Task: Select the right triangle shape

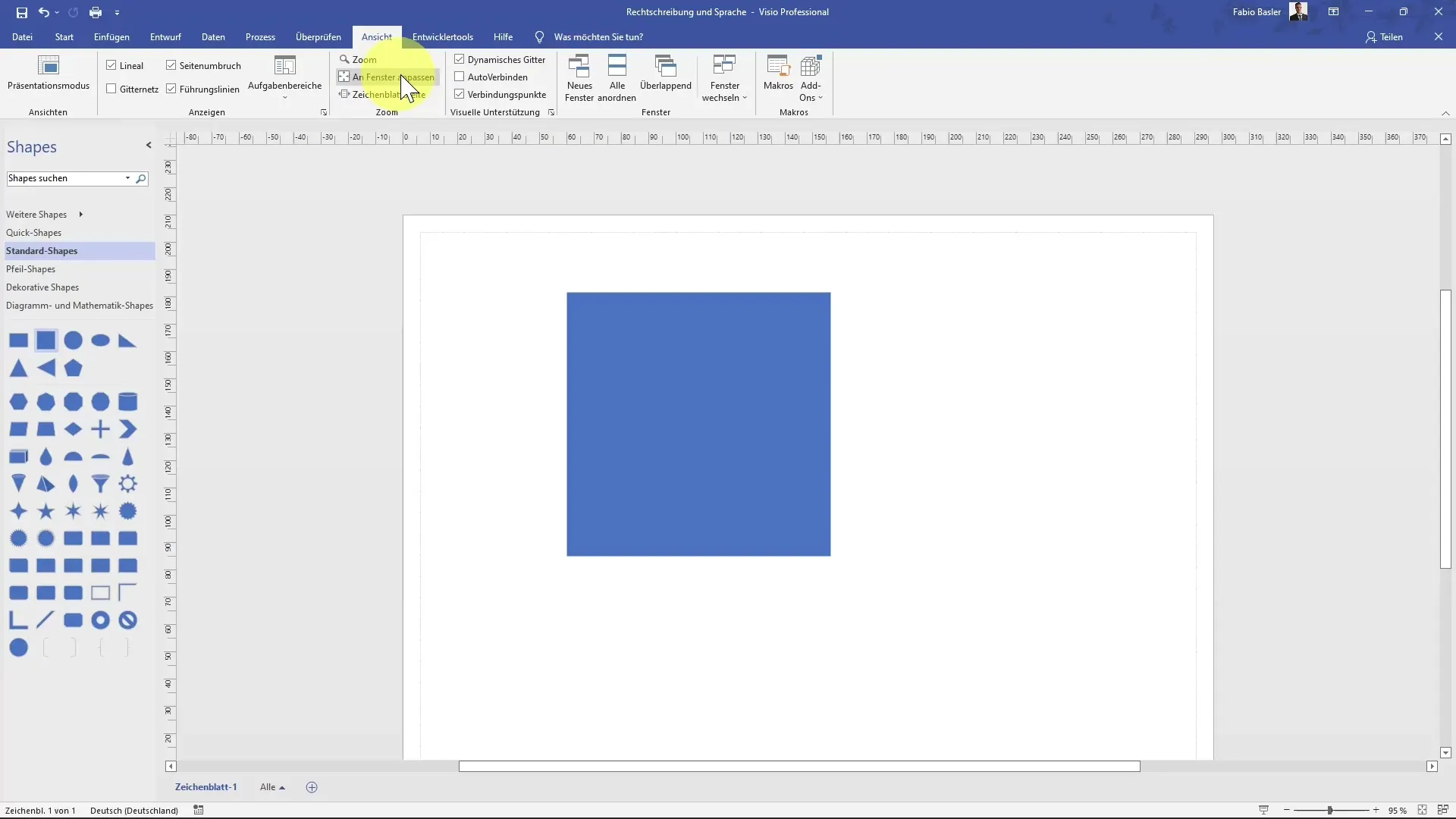Action: 127,340
